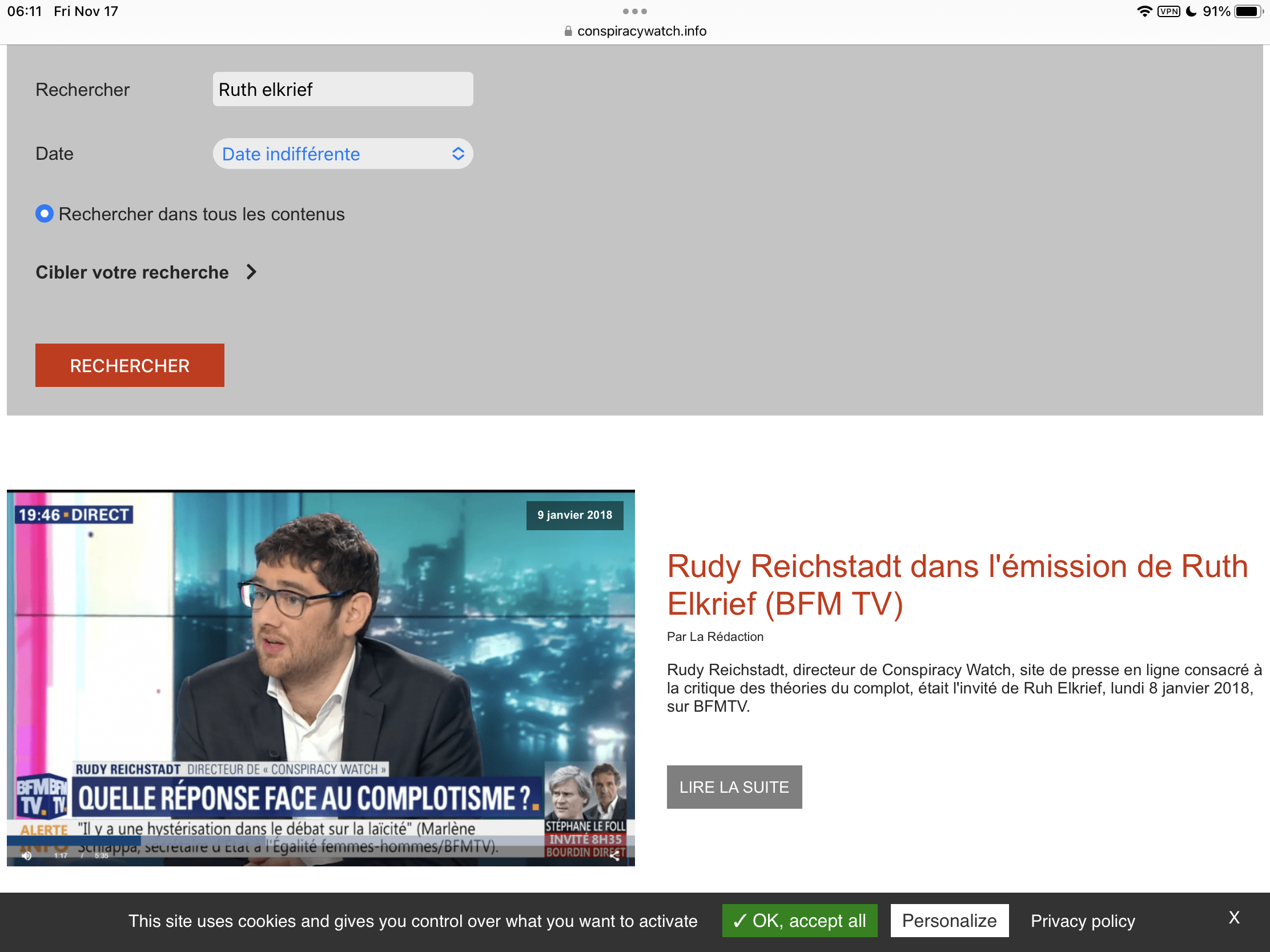Click the LIRE LA SUITE button
Viewport: 1270px width, 952px height.
734,786
